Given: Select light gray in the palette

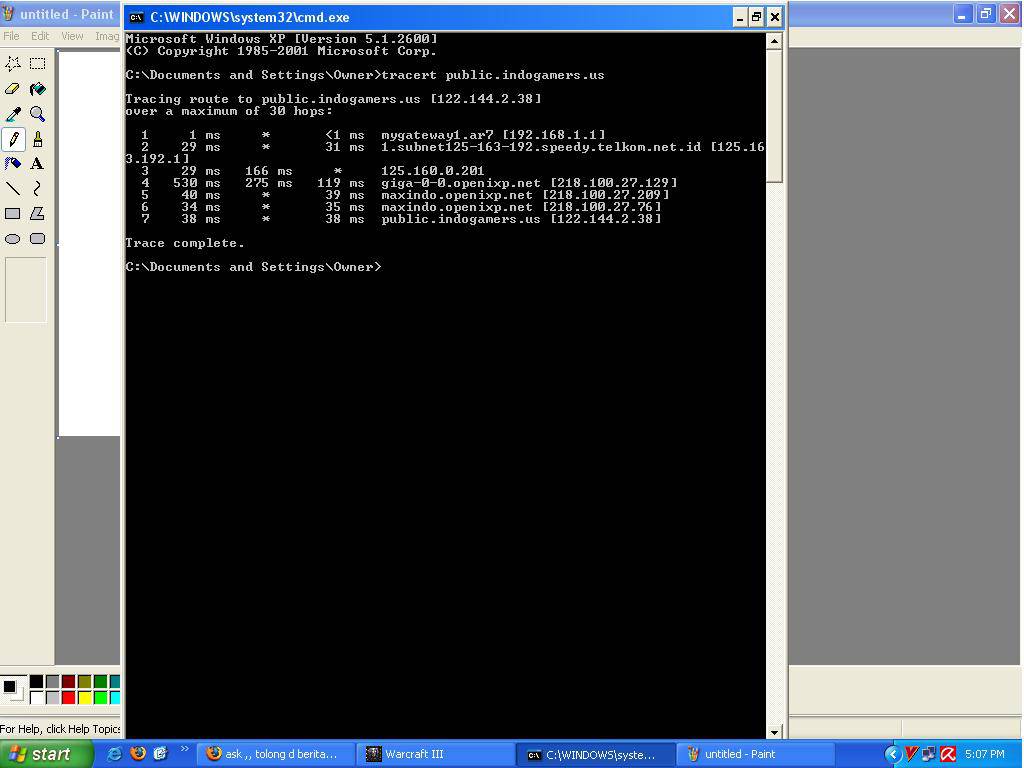Looking at the screenshot, I should pos(52,697).
